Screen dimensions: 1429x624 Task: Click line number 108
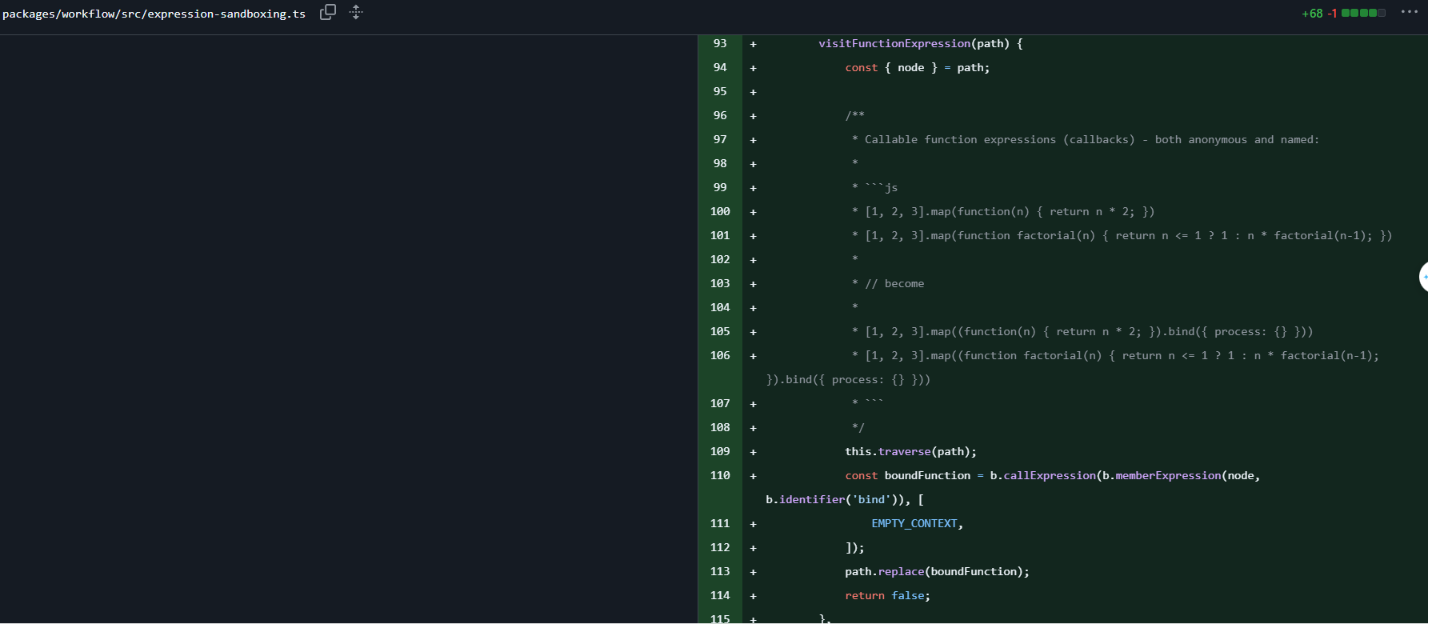[x=720, y=428]
